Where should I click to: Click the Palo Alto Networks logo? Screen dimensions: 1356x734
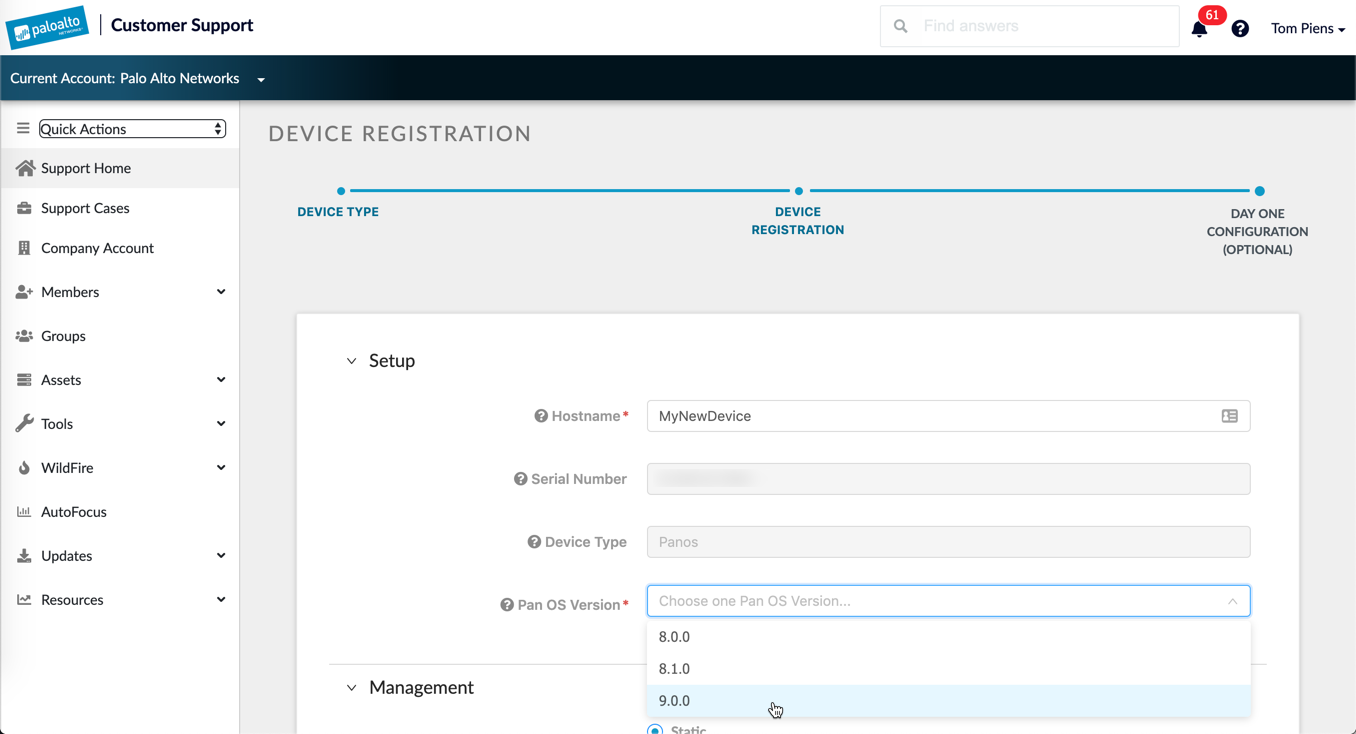pyautogui.click(x=46, y=26)
